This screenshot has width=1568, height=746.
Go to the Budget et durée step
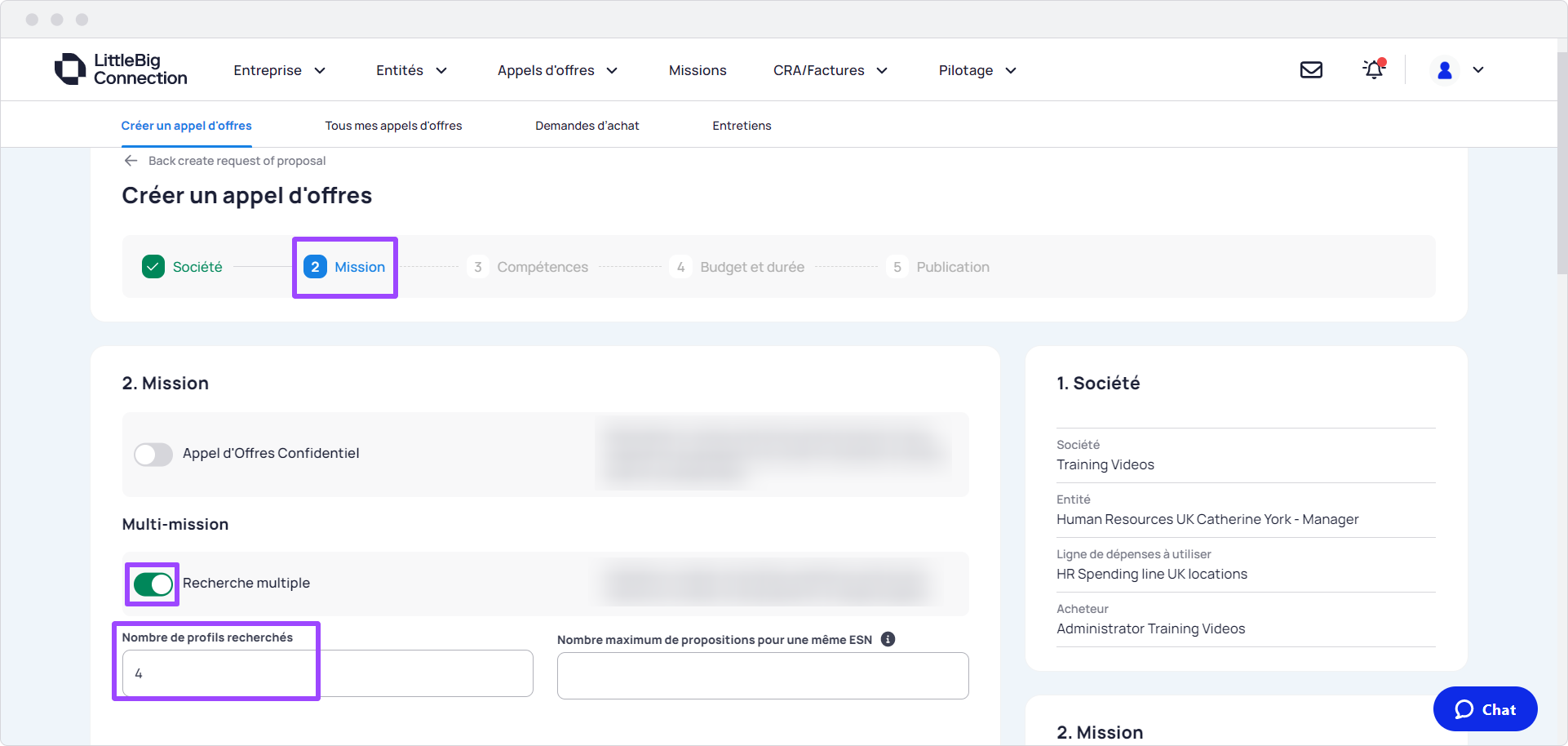click(x=752, y=267)
